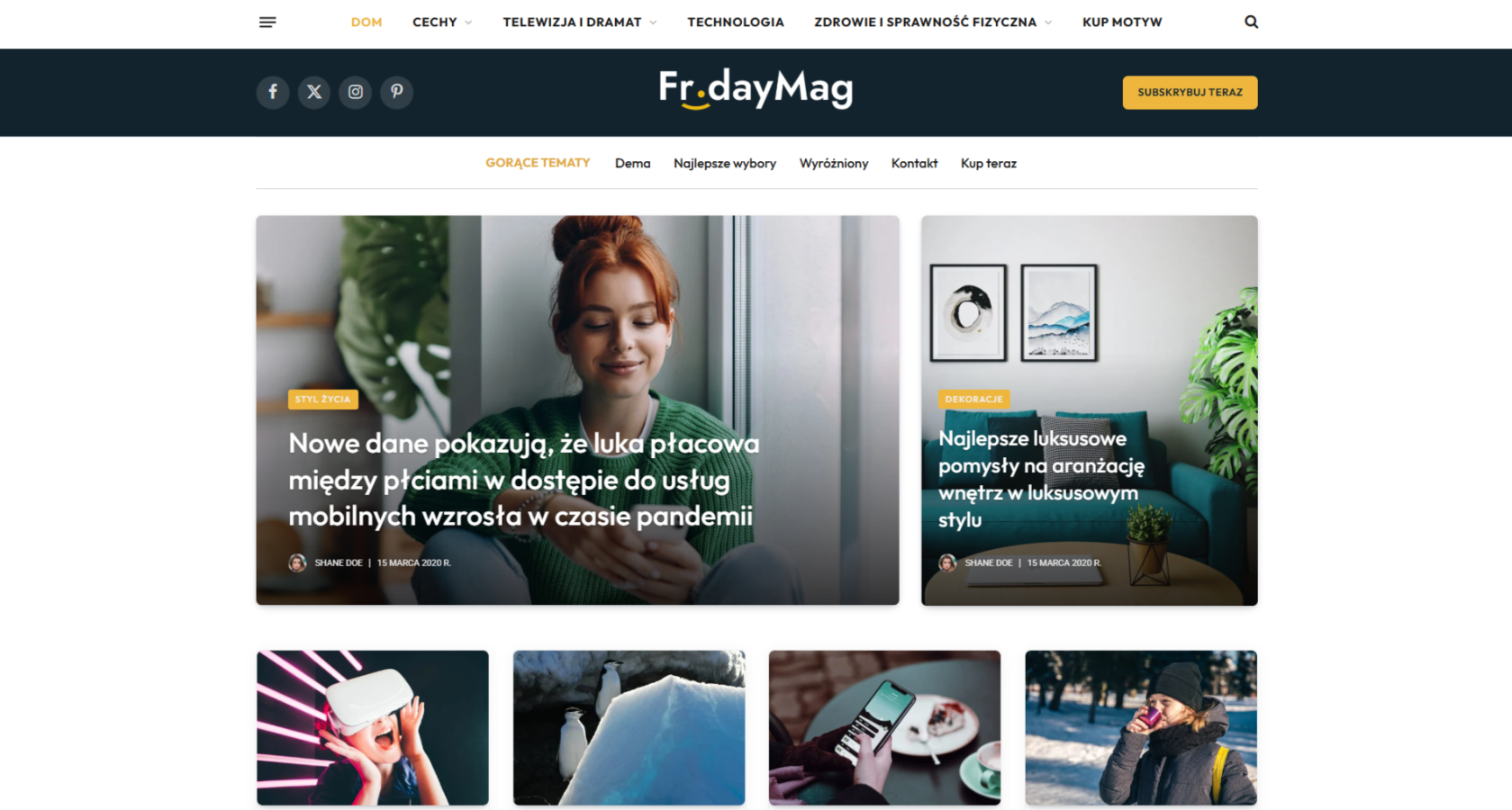1512x810 pixels.
Task: Open the X (Twitter) social icon
Action: [314, 92]
